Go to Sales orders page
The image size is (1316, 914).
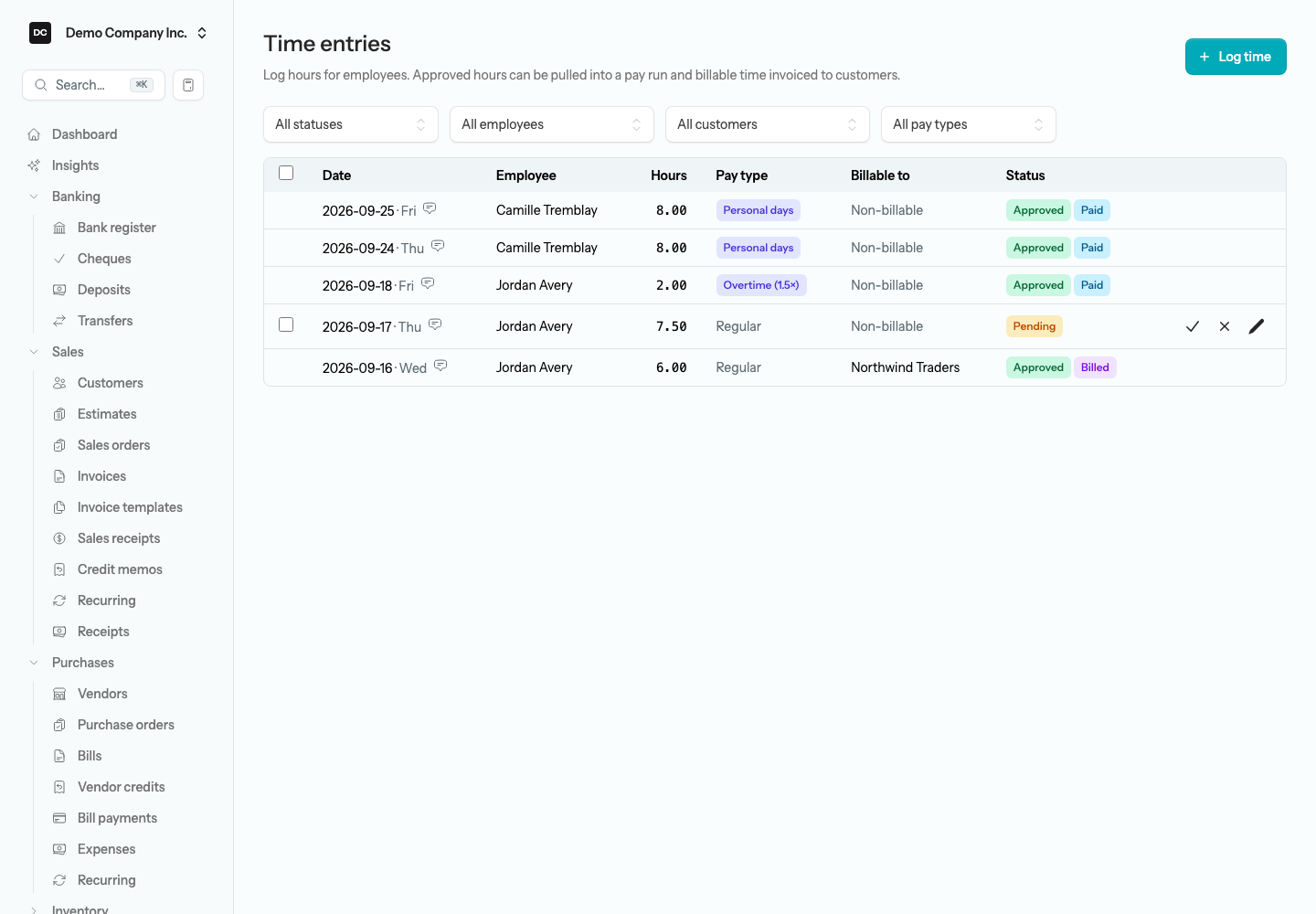tap(114, 445)
